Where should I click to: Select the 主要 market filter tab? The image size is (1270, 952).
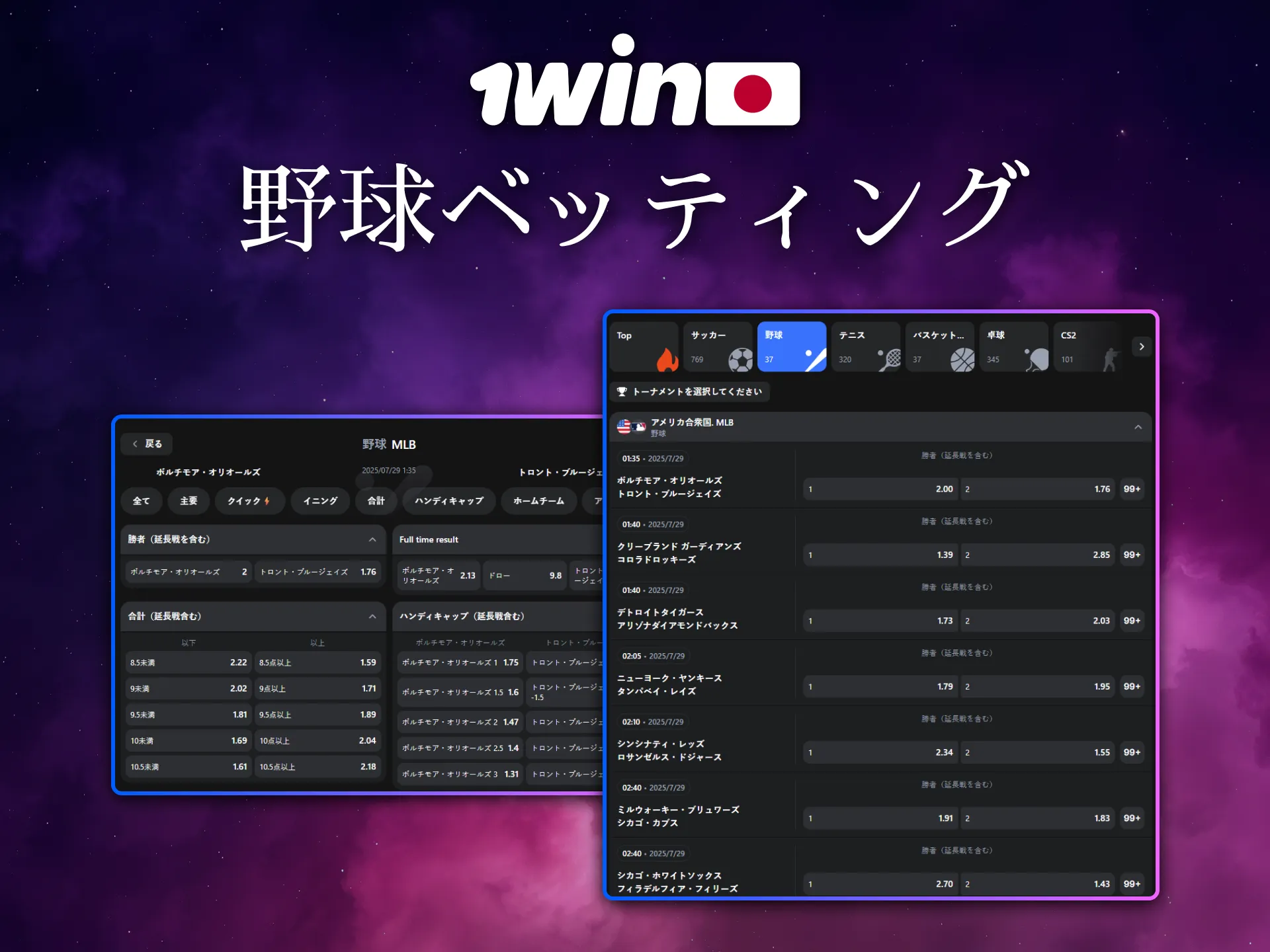[x=189, y=501]
